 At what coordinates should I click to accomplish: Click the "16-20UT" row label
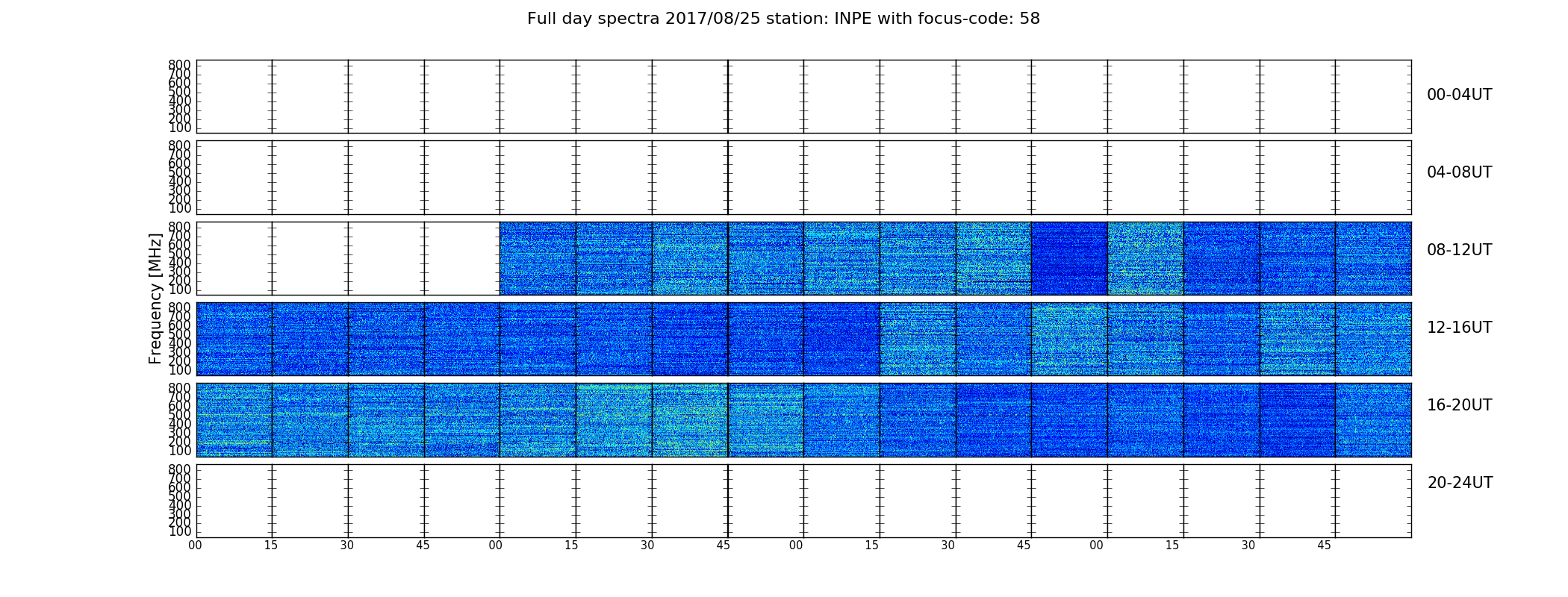1459,405
